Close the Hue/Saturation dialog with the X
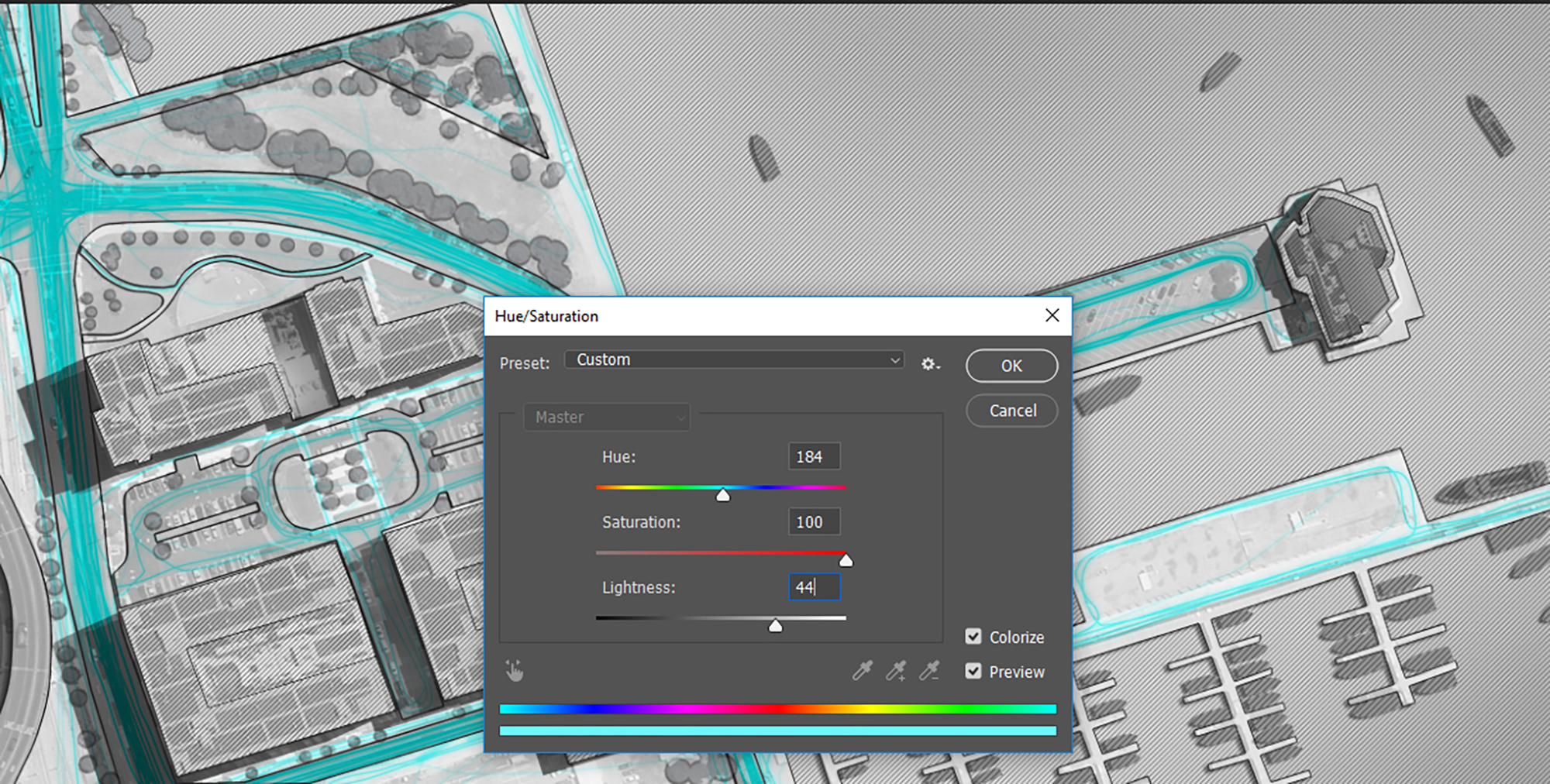Screen dimensions: 1550x784 pos(1052,315)
